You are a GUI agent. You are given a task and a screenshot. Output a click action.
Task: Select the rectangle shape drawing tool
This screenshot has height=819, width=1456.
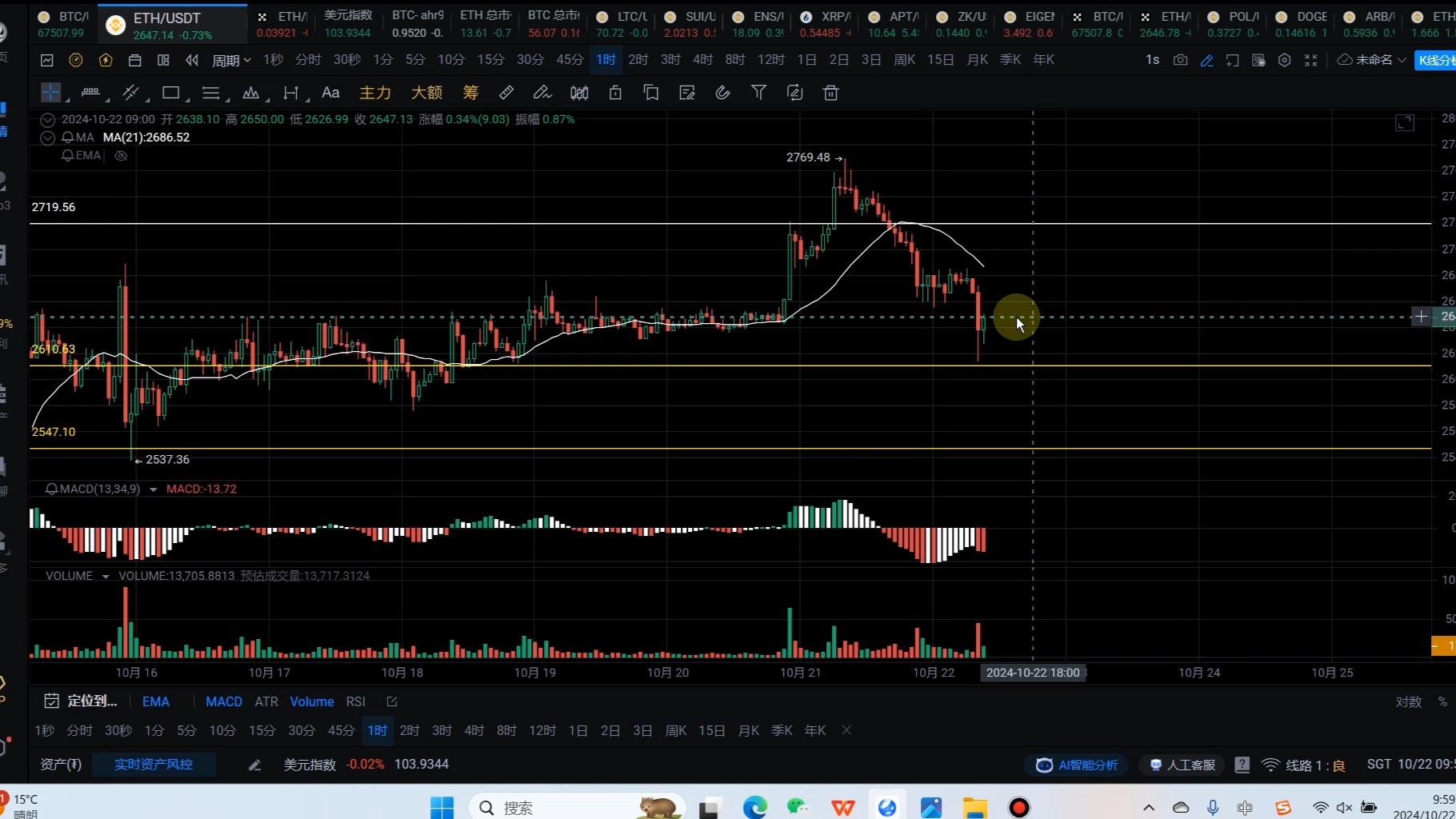170,93
